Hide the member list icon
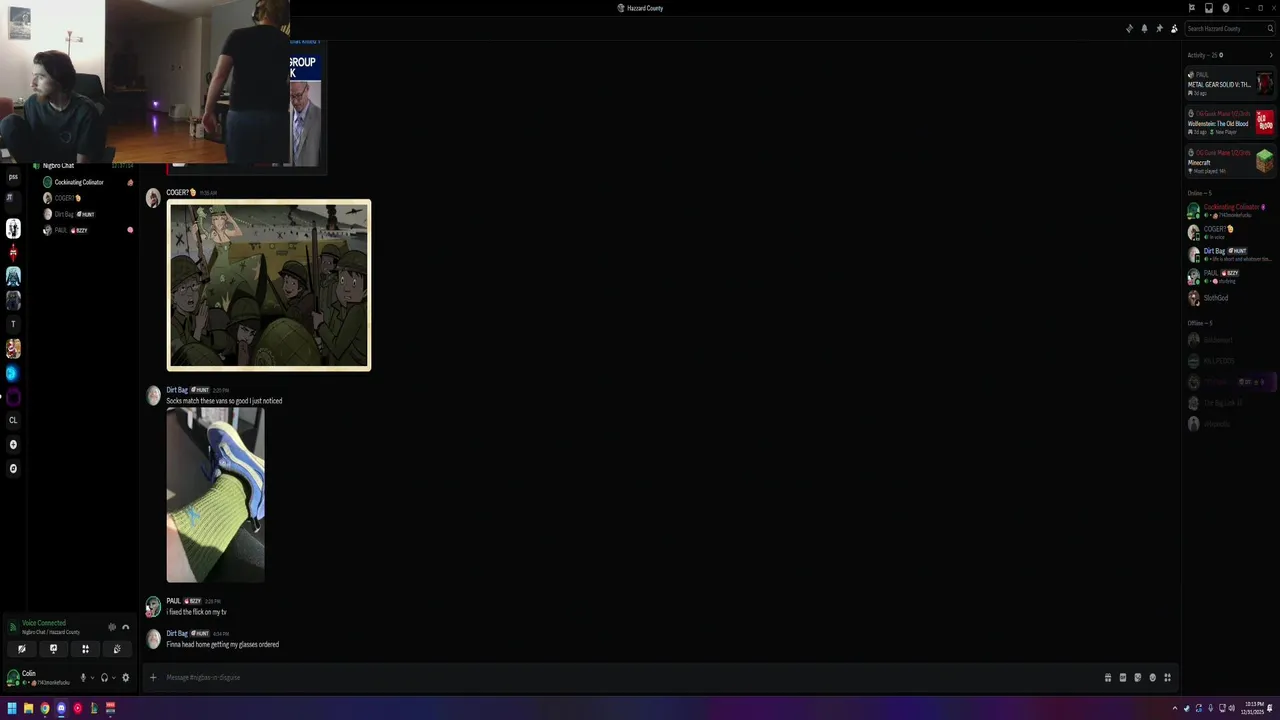The image size is (1280, 720). tap(1174, 28)
